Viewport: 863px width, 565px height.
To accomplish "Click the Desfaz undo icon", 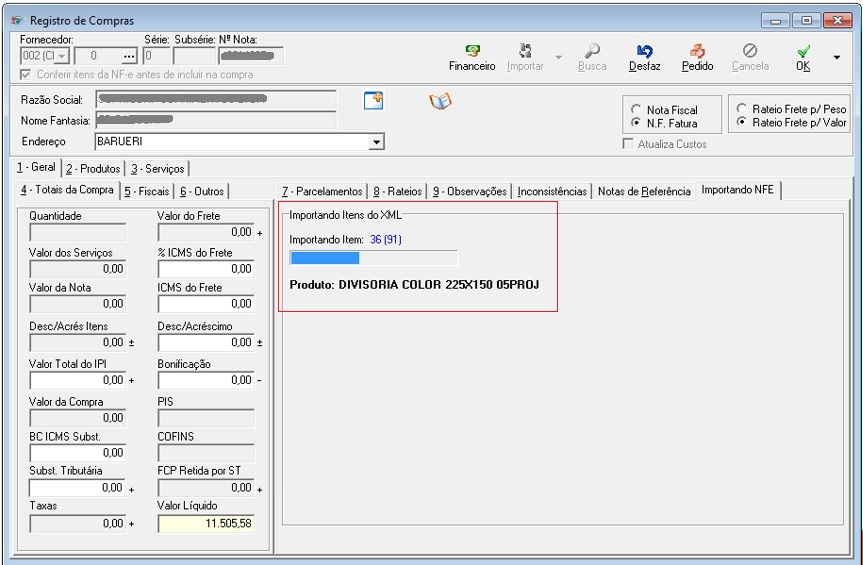I will (644, 52).
